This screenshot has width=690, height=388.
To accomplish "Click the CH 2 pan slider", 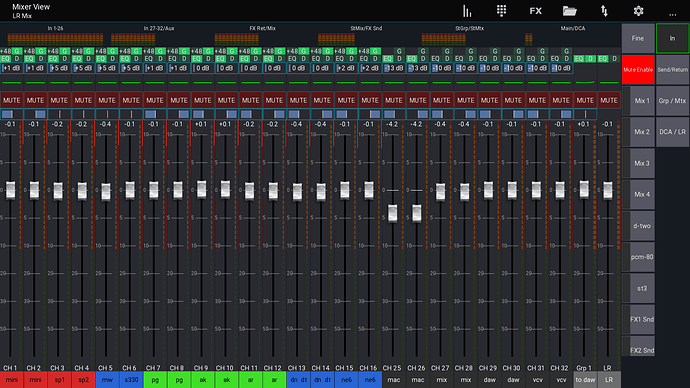I will pos(35,114).
